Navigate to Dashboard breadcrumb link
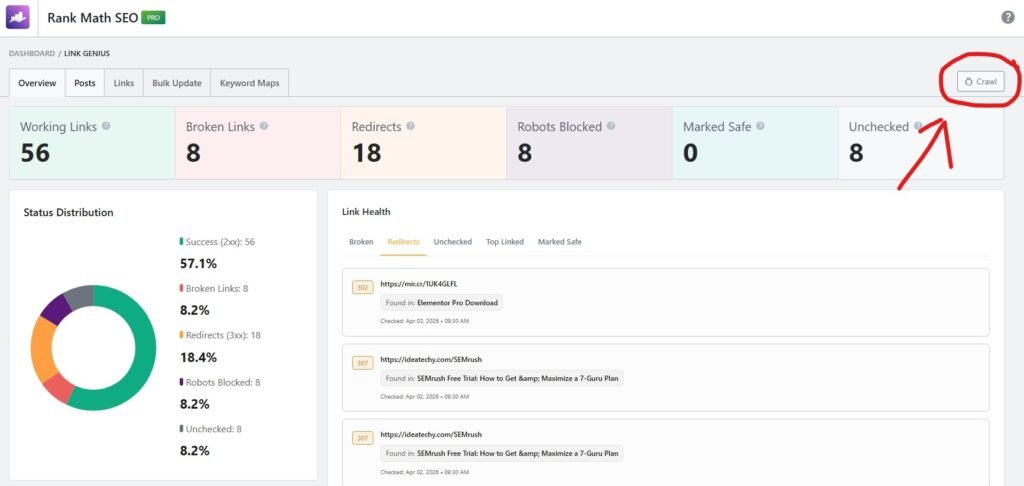1024x486 pixels. pos(31,53)
